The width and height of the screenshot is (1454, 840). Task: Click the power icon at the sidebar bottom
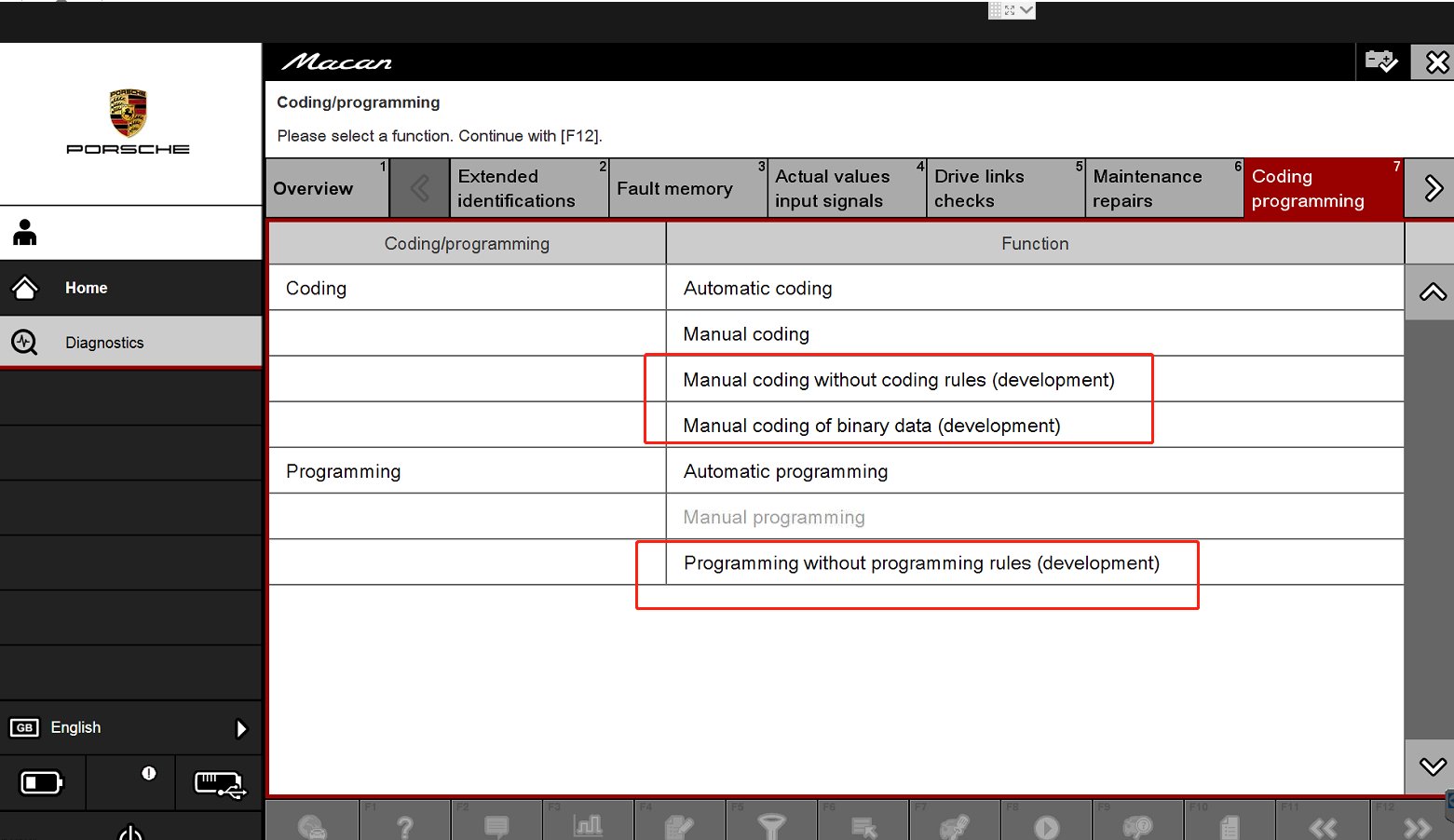pos(130,833)
